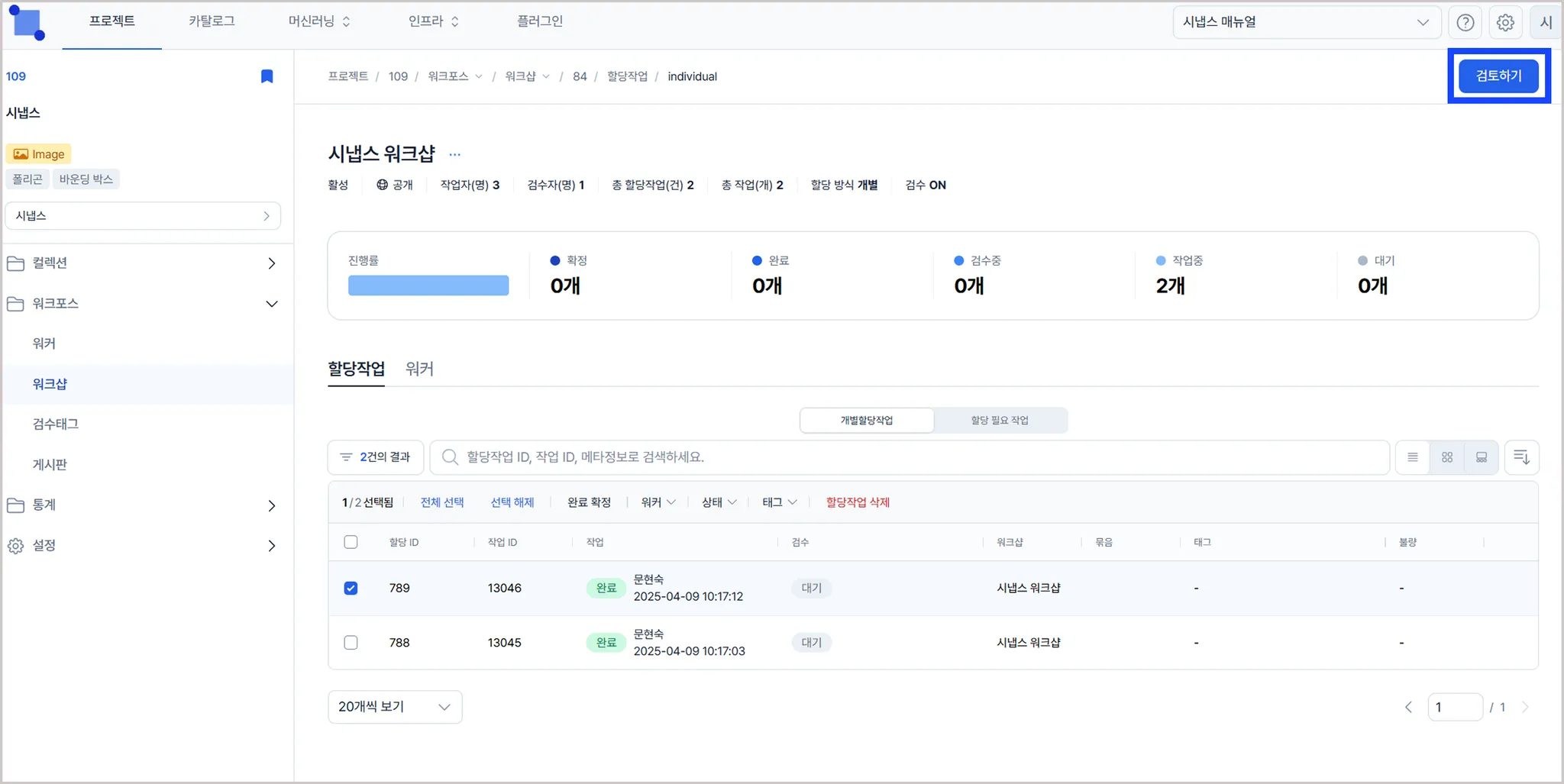Check the checkbox for assignment 788
Viewport: 1564px width, 784px height.
click(x=351, y=642)
